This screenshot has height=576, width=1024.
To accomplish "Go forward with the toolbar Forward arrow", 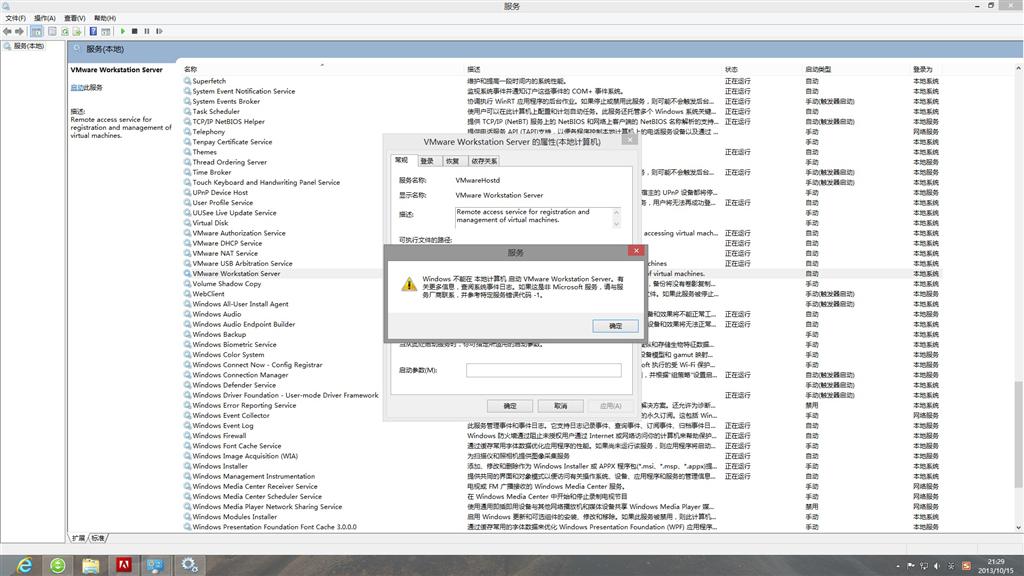I will 20,31.
